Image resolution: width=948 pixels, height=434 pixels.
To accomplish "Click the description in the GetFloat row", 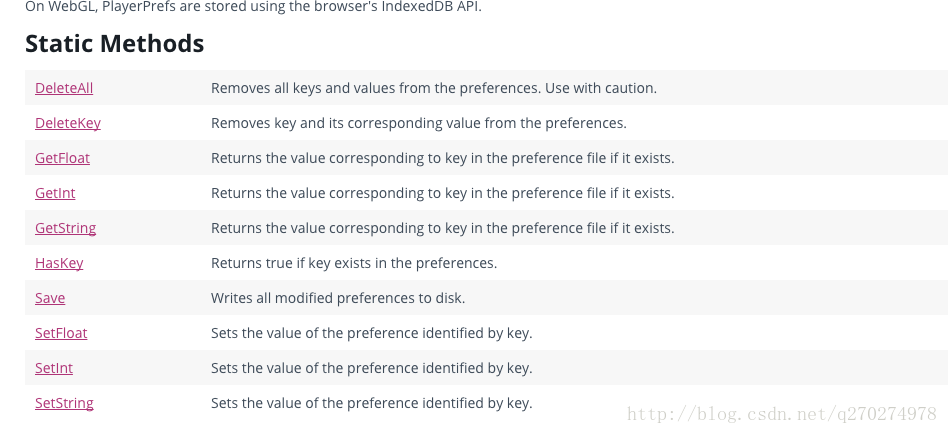I will click(x=442, y=158).
